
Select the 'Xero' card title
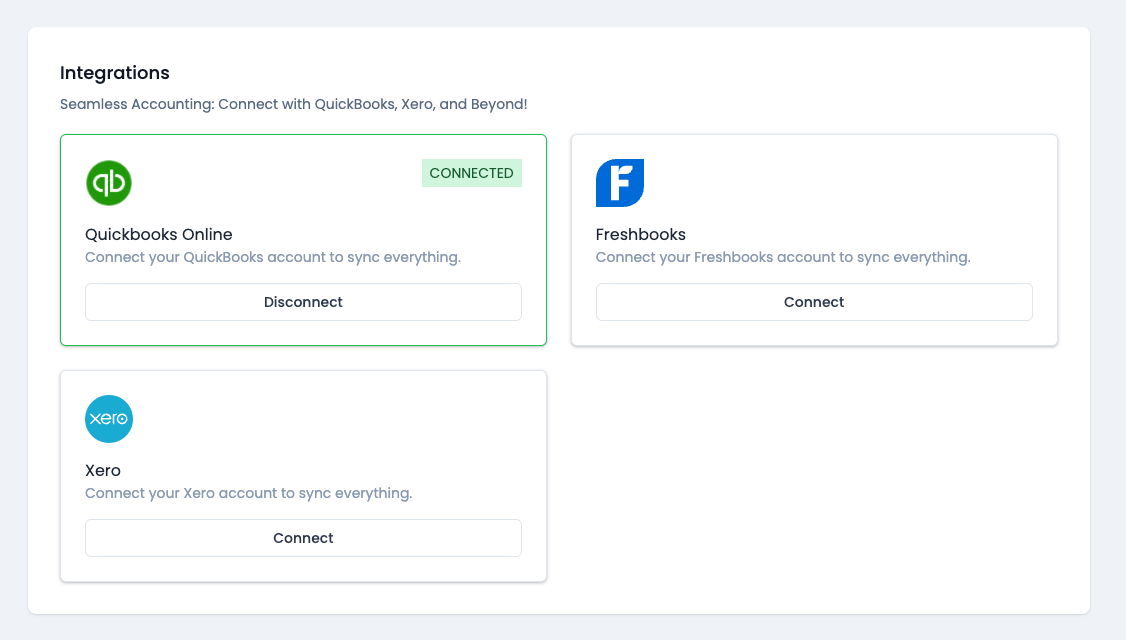coord(103,470)
